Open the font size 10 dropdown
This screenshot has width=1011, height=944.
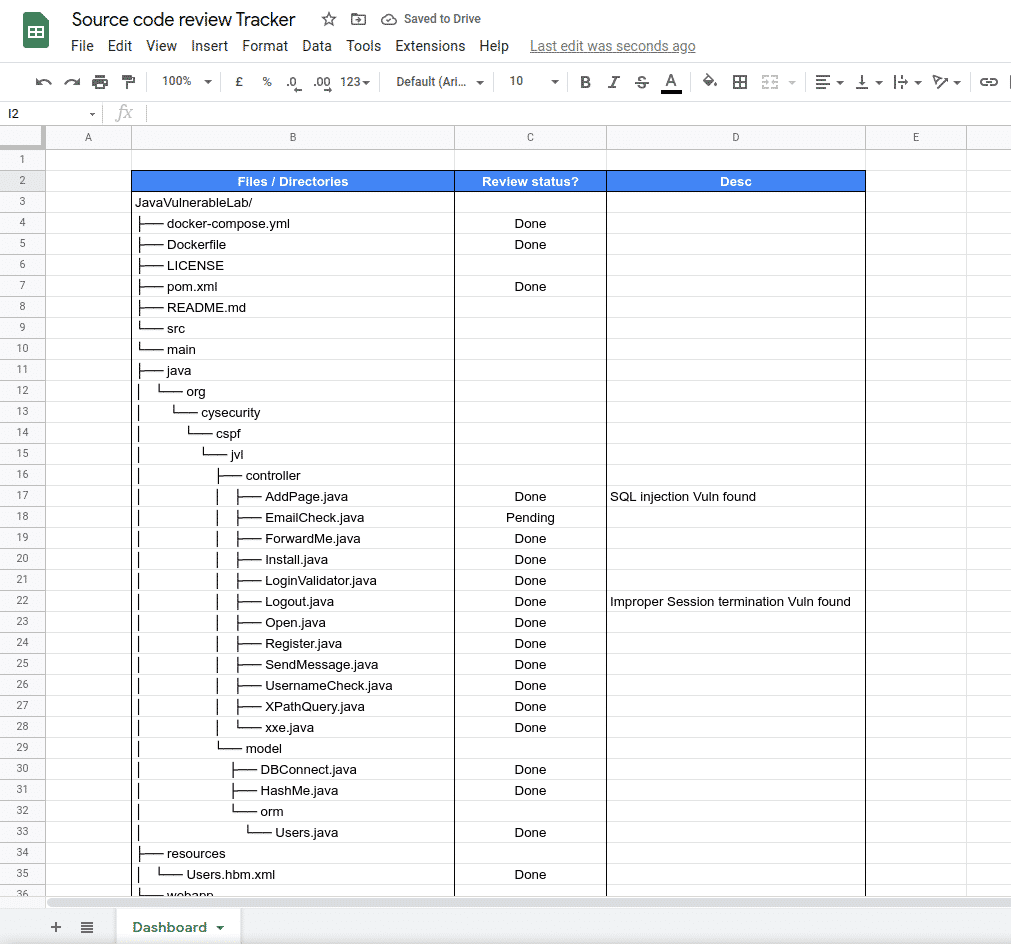pos(534,81)
